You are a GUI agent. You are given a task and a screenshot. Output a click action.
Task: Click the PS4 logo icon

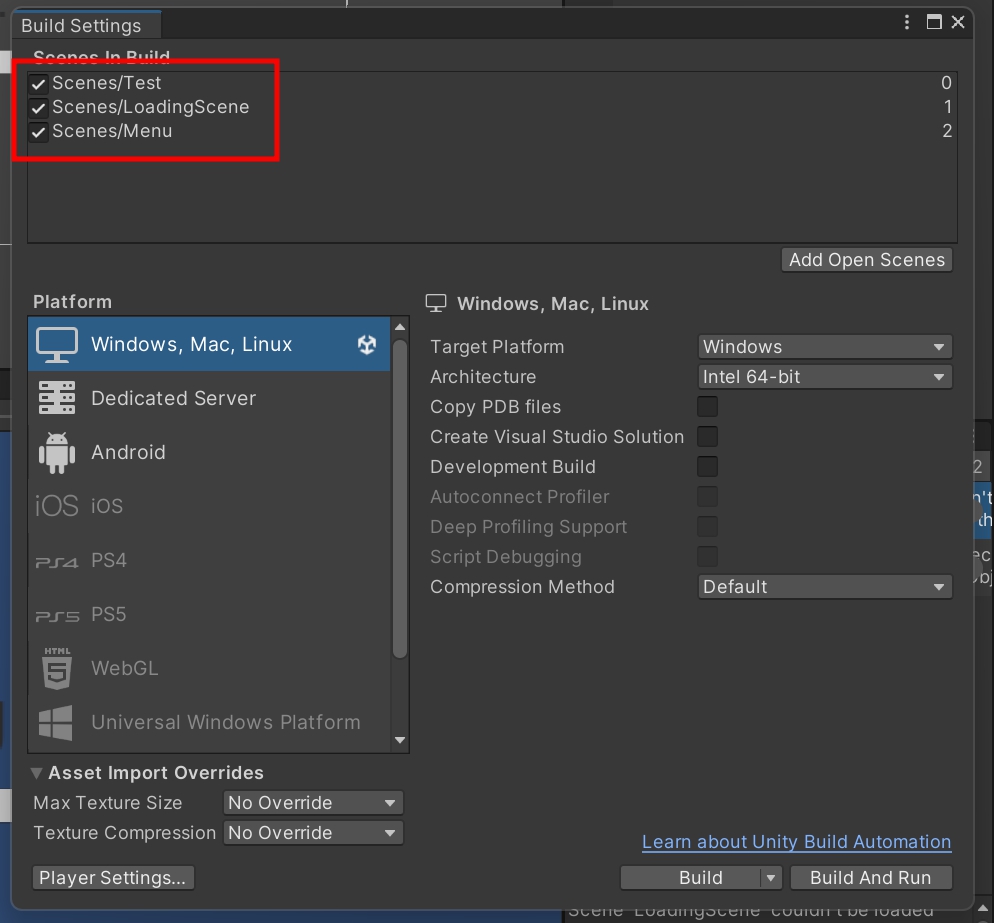coord(56,562)
